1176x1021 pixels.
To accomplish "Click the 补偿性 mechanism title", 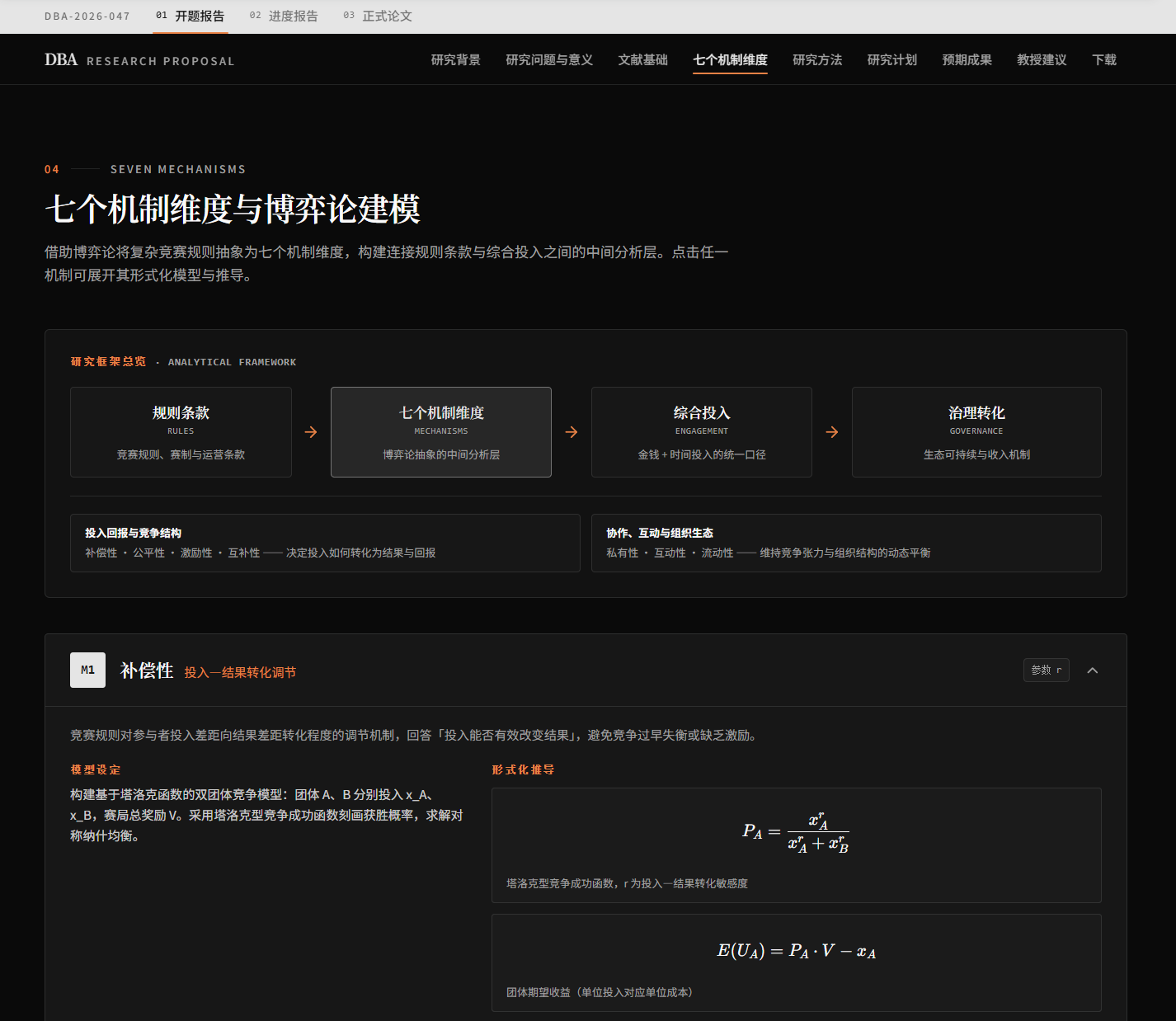I will pos(147,670).
